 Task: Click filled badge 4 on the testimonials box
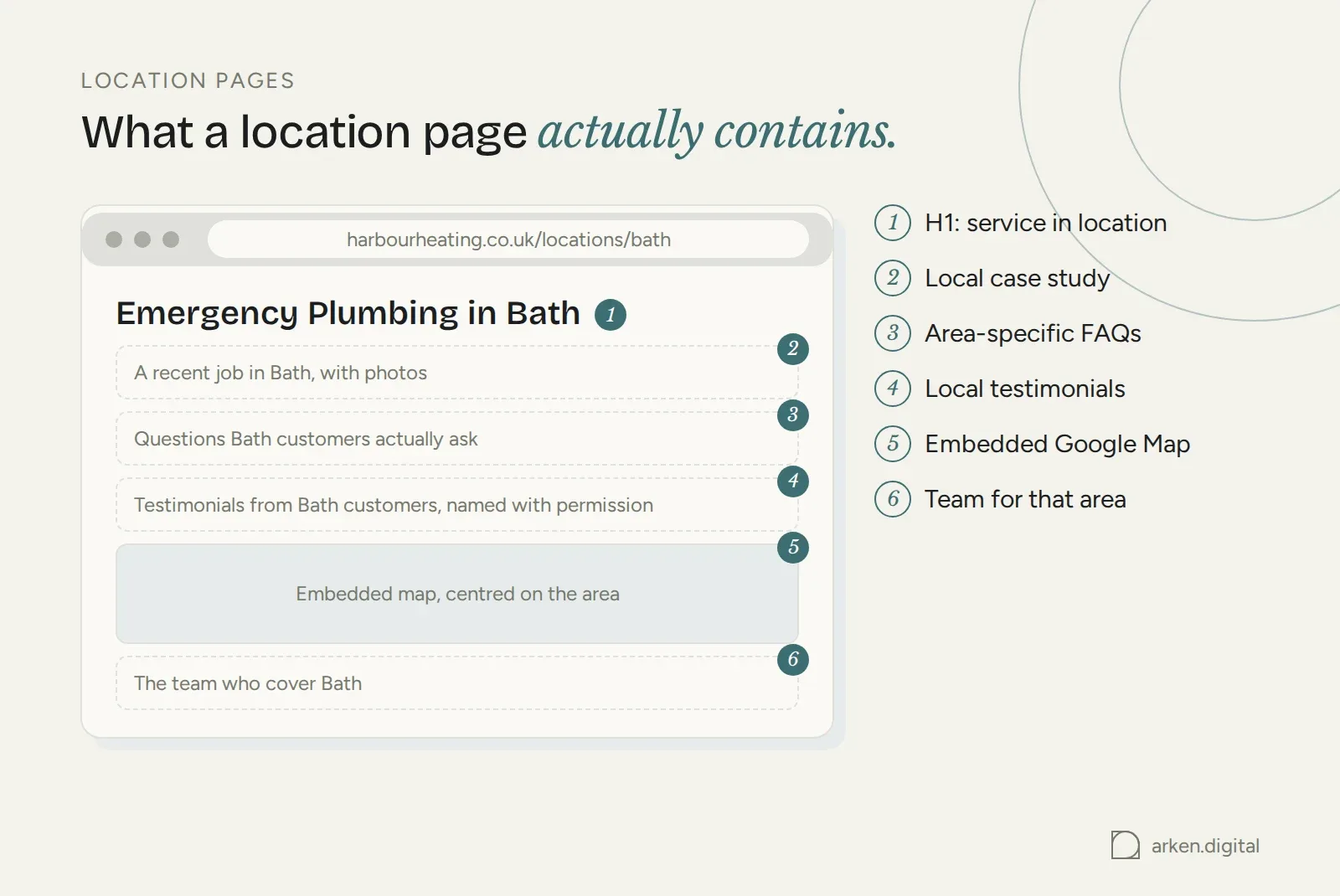793,481
